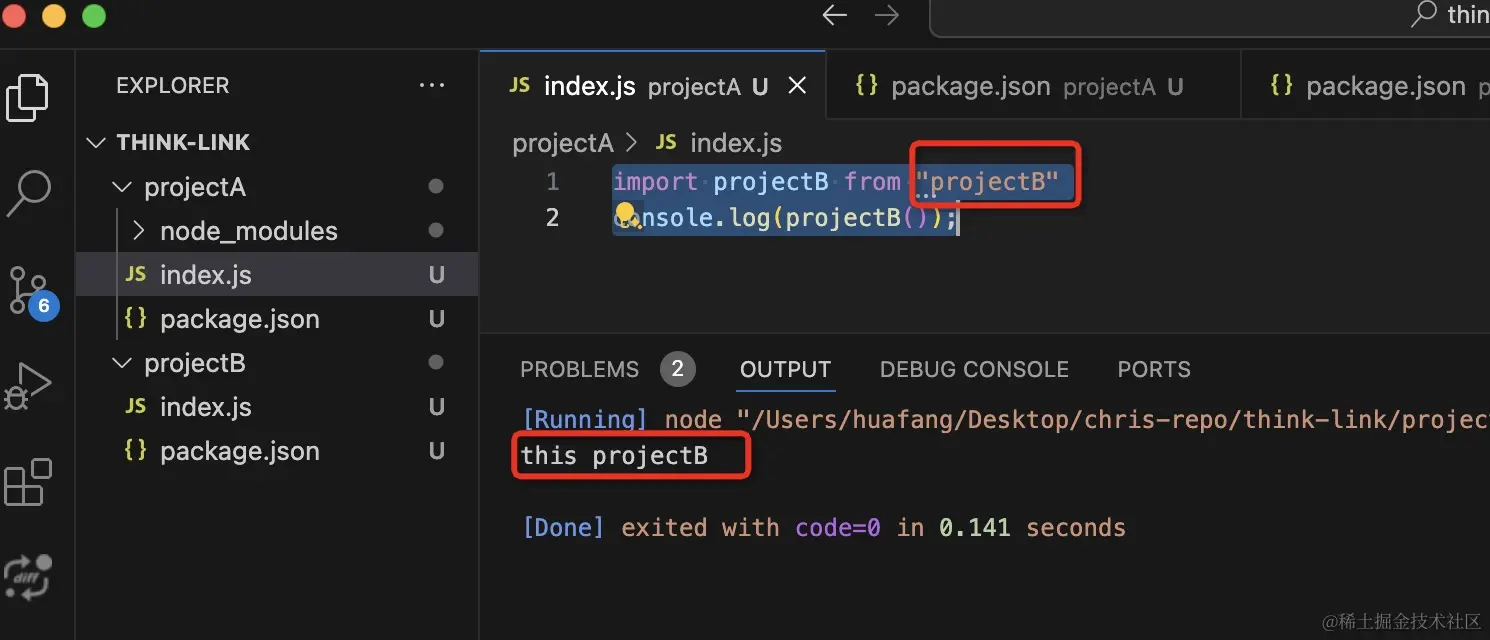
Task: Click the projectA breadcrumb in editor
Action: pos(562,144)
